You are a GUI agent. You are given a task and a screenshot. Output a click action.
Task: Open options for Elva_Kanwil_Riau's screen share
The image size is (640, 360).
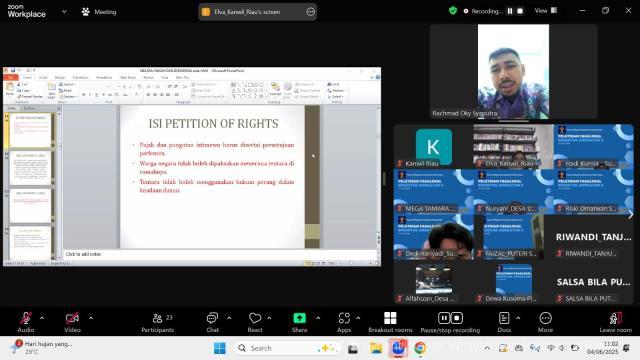(311, 12)
